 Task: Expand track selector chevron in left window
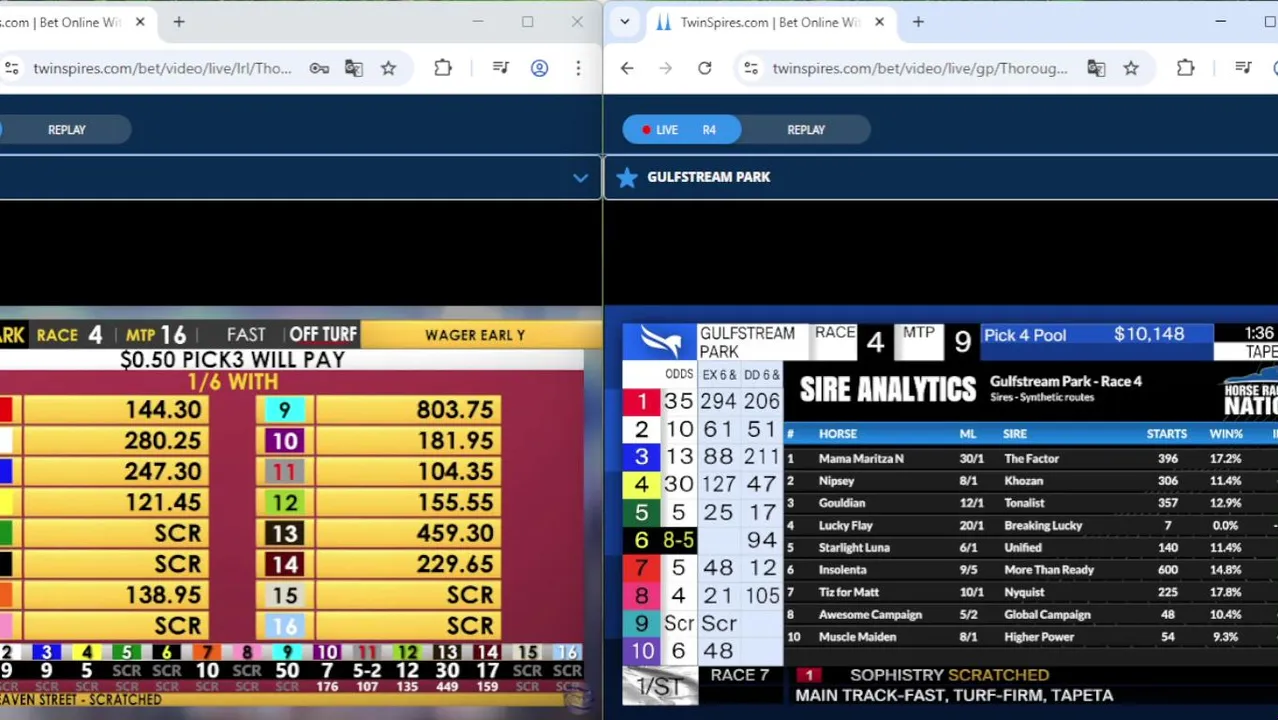coord(580,178)
